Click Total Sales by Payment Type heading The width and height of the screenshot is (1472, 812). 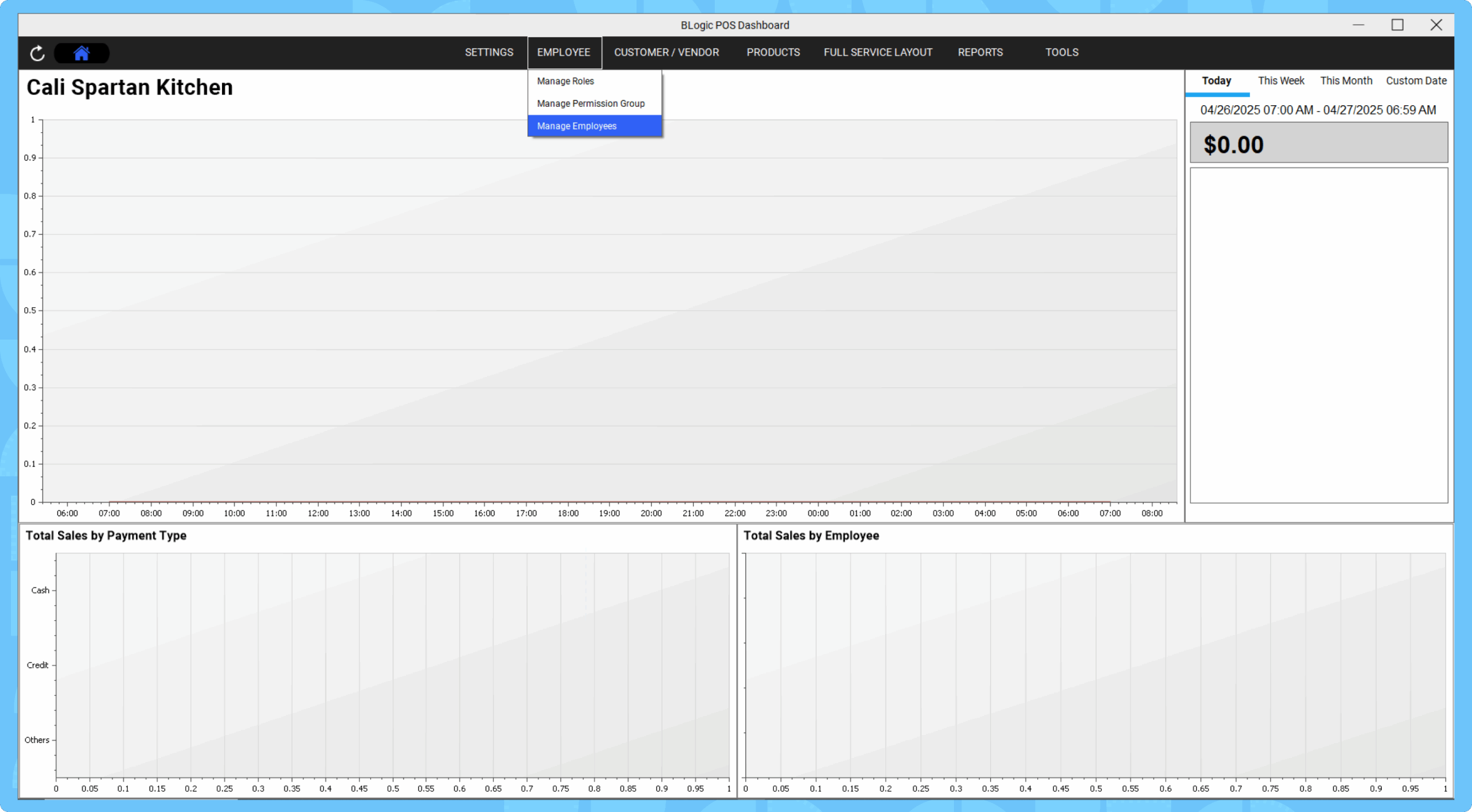pyautogui.click(x=106, y=535)
